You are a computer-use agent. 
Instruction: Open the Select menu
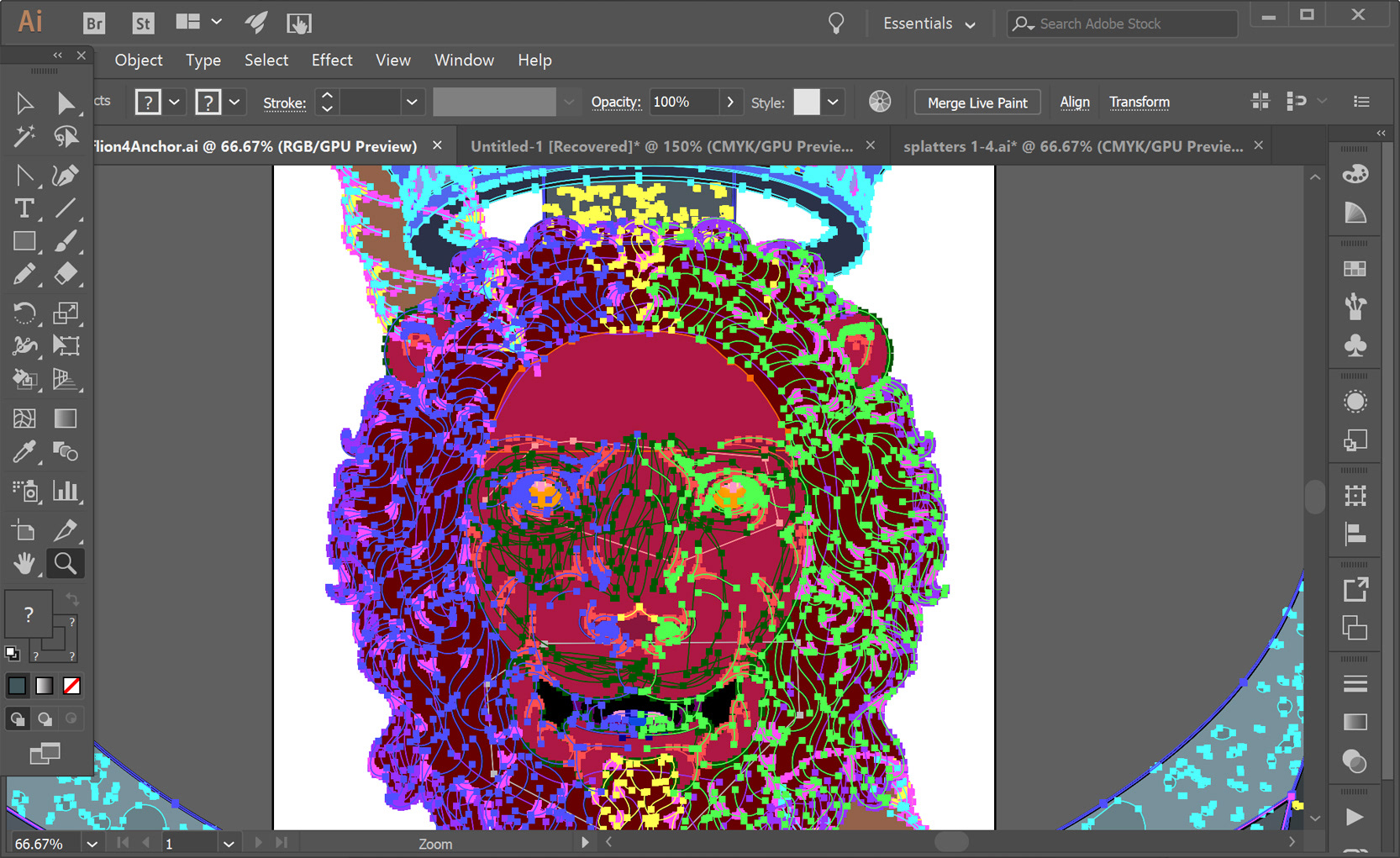[266, 61]
